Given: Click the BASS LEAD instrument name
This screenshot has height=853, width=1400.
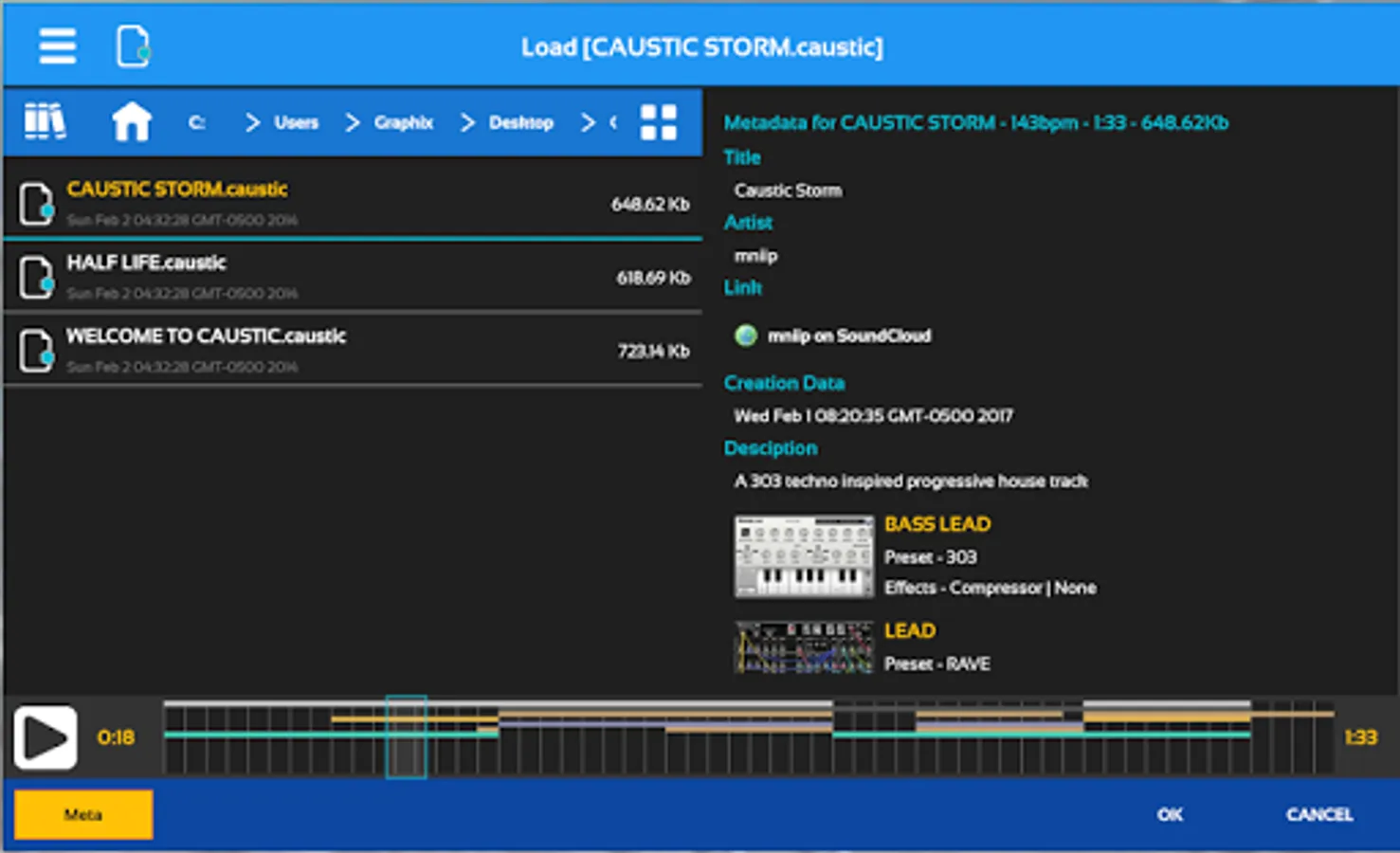Looking at the screenshot, I should (937, 524).
